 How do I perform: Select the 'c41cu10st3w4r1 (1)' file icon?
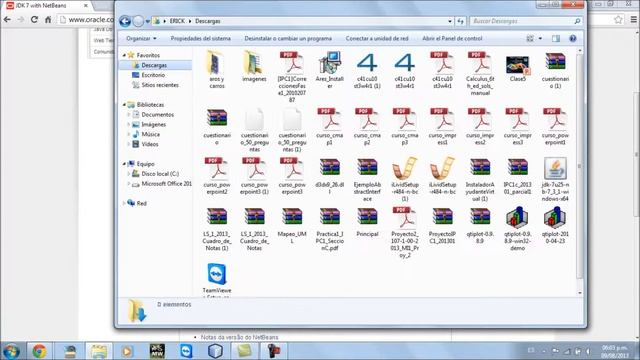[x=367, y=63]
